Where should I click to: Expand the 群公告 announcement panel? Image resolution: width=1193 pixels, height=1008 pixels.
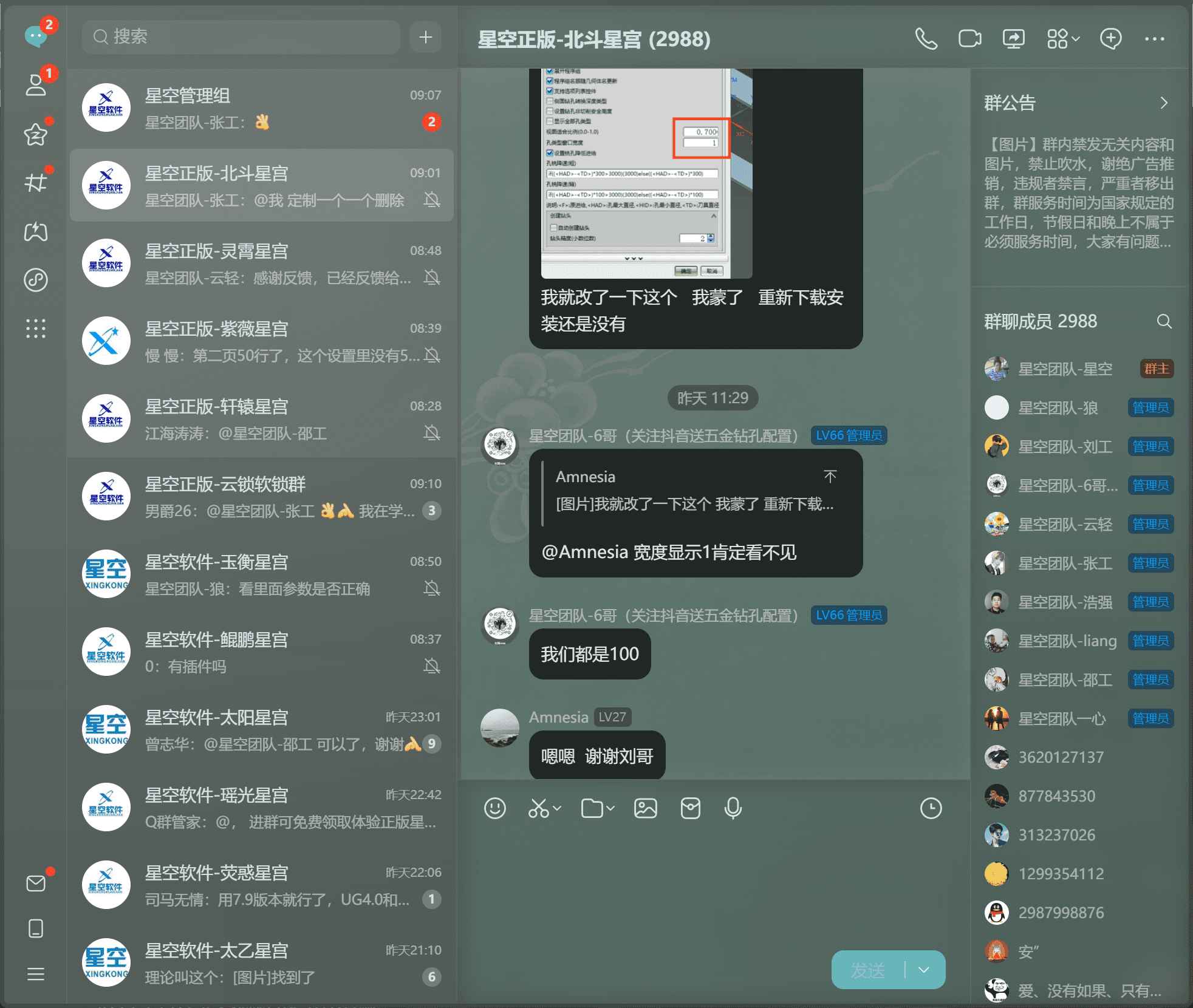1163,103
